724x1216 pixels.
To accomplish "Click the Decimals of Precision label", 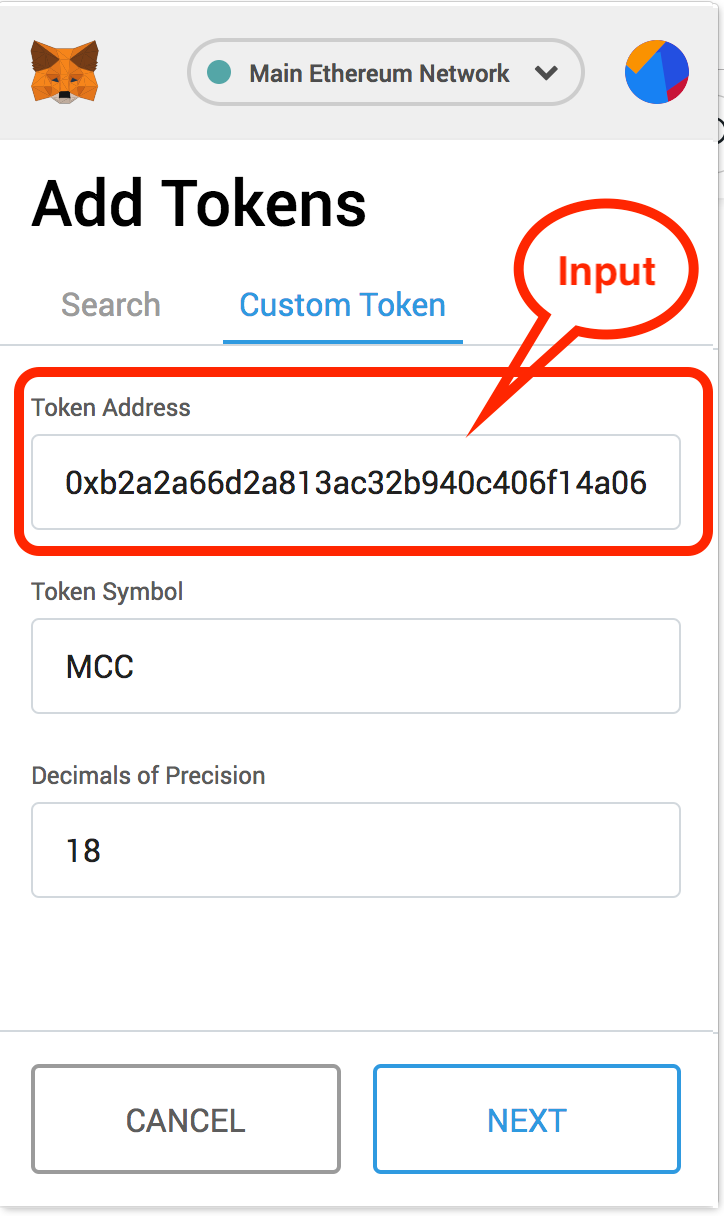I will click(149, 775).
